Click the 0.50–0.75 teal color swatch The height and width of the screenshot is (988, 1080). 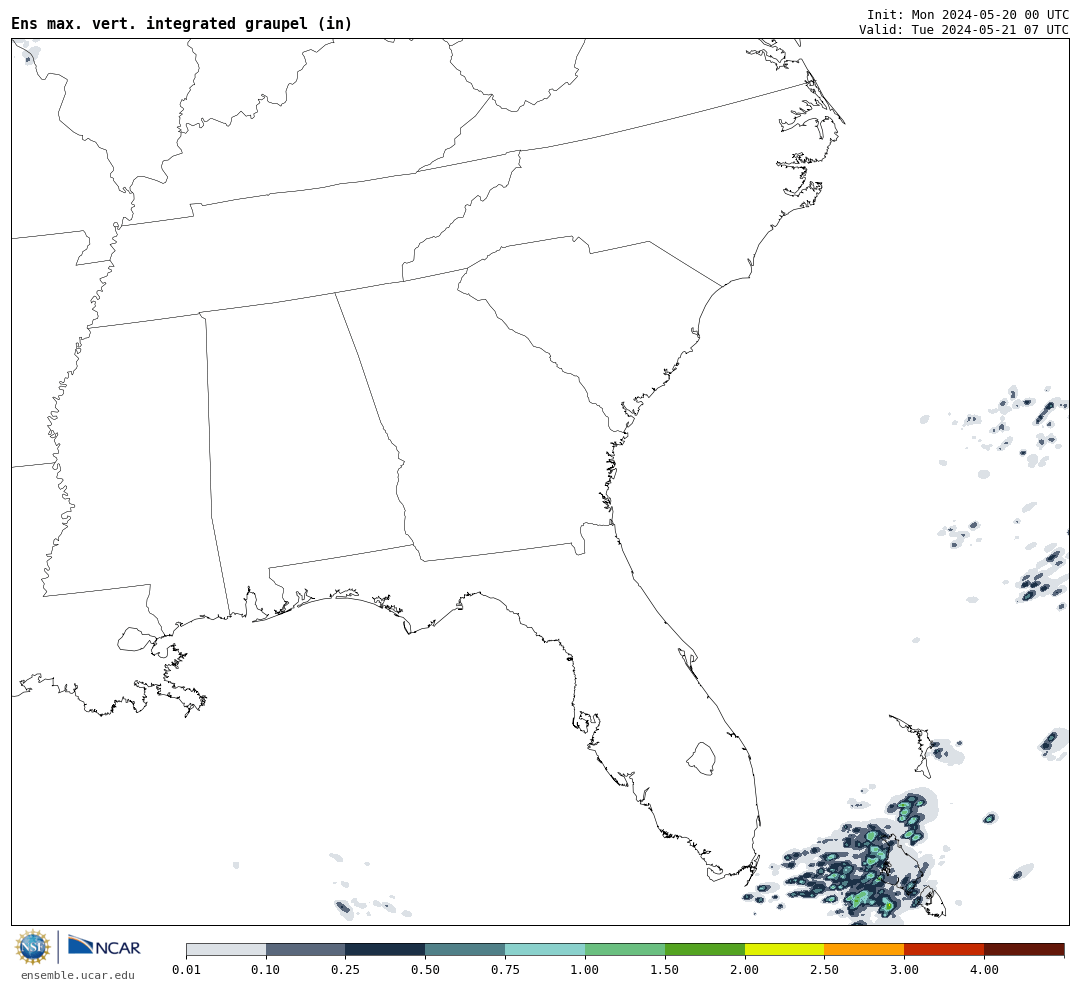[466, 950]
